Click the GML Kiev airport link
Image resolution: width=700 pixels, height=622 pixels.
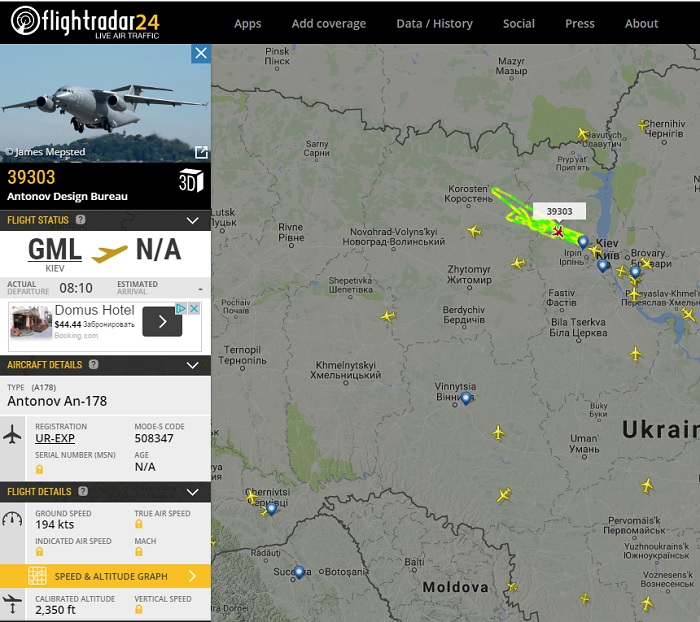click(x=55, y=249)
